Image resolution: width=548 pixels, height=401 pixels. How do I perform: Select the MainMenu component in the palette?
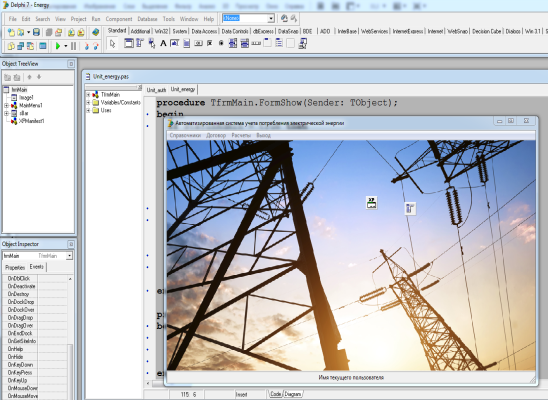click(x=140, y=43)
